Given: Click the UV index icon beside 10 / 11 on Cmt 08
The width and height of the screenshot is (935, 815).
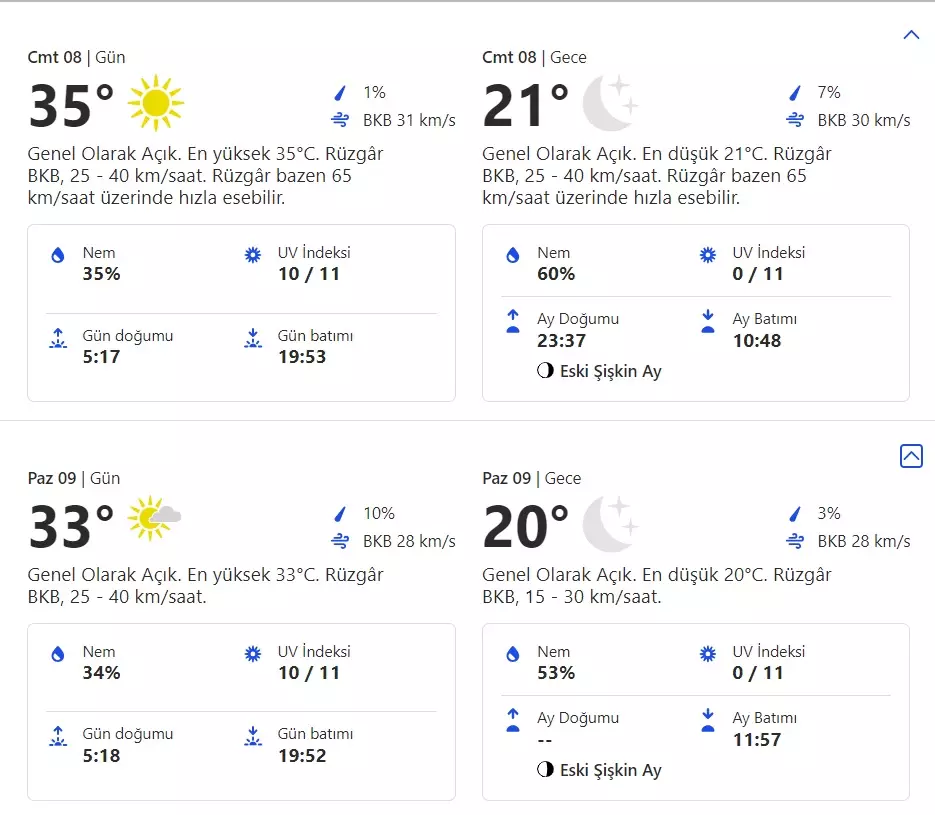Looking at the screenshot, I should [253, 255].
